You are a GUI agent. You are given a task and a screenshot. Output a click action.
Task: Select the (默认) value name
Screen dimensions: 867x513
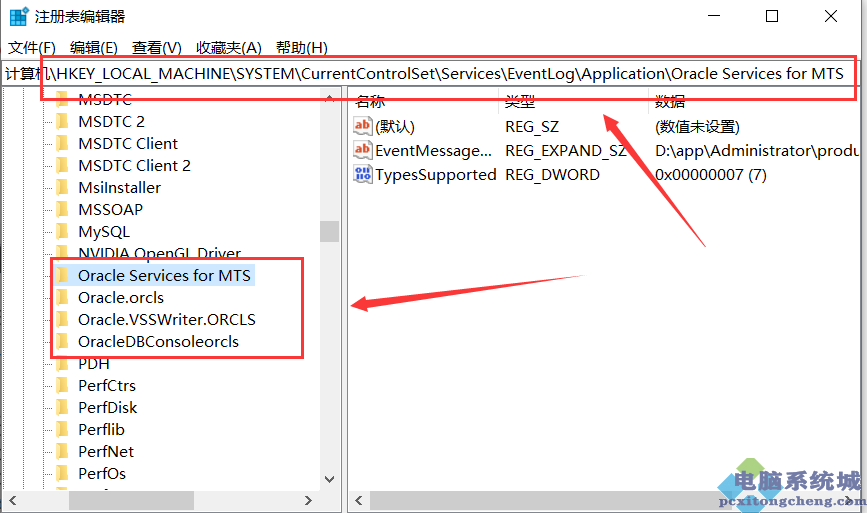[x=395, y=127]
